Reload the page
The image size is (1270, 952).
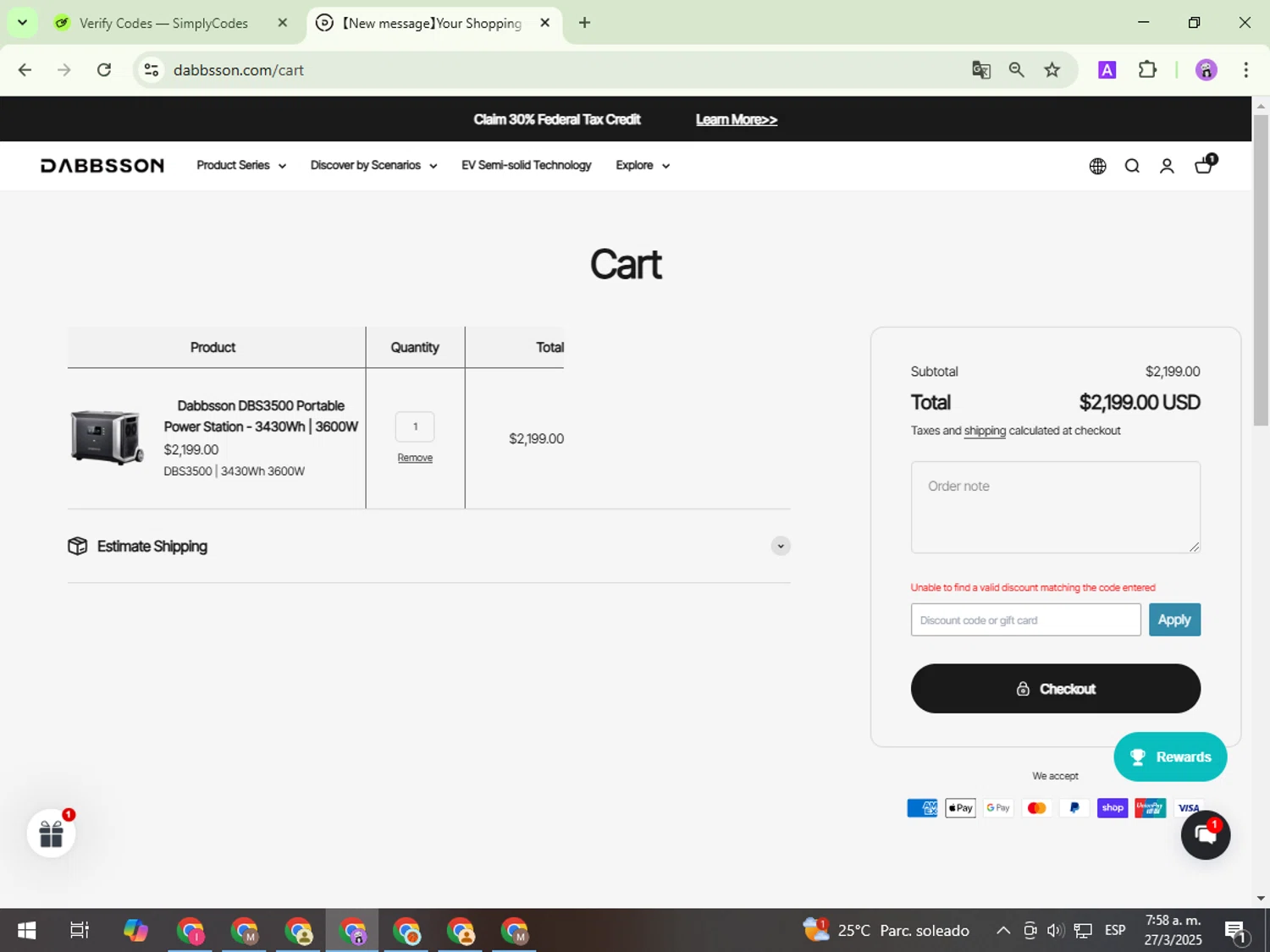pyautogui.click(x=104, y=70)
